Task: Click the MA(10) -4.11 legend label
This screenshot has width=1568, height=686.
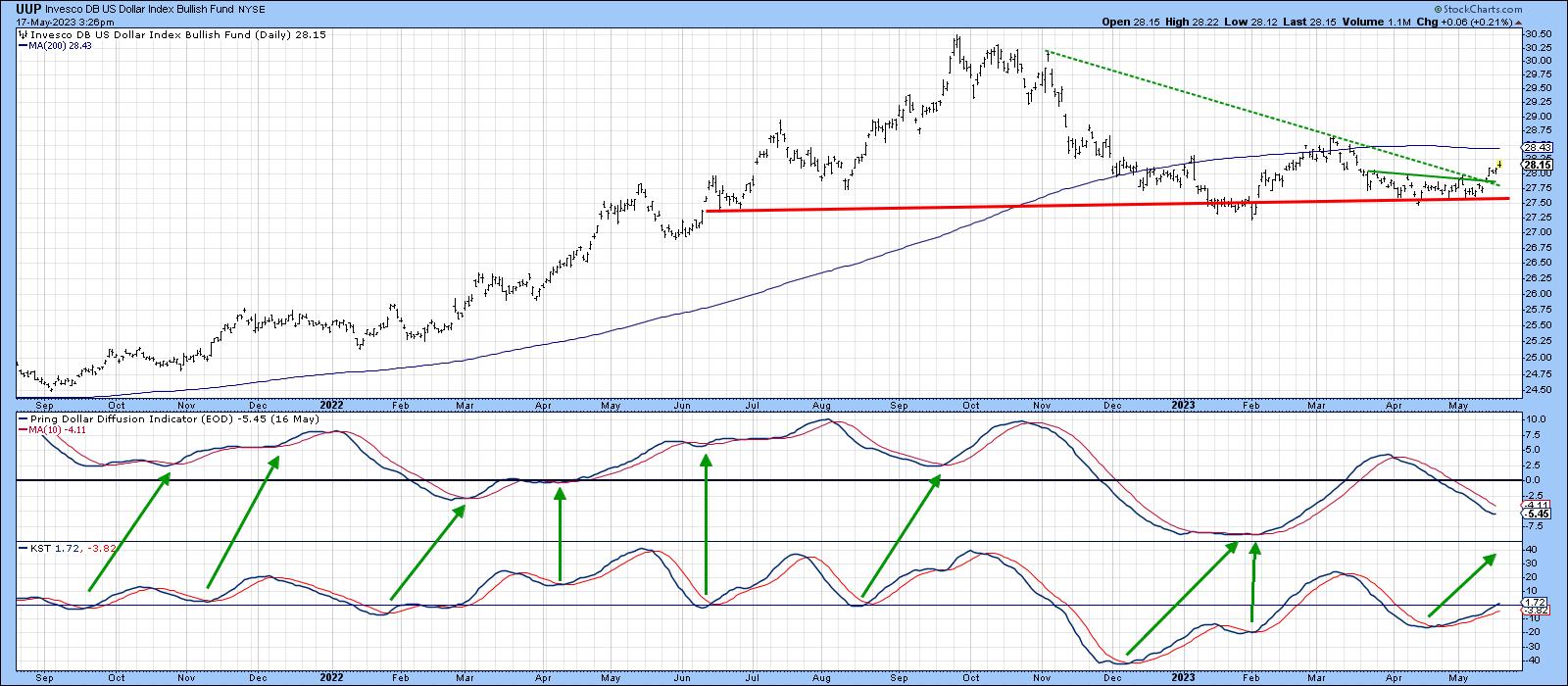Action: coord(52,430)
